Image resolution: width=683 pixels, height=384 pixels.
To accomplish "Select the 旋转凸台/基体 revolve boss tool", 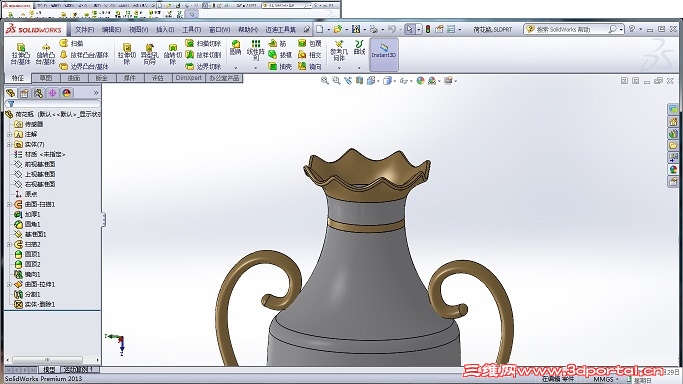I will click(x=45, y=54).
